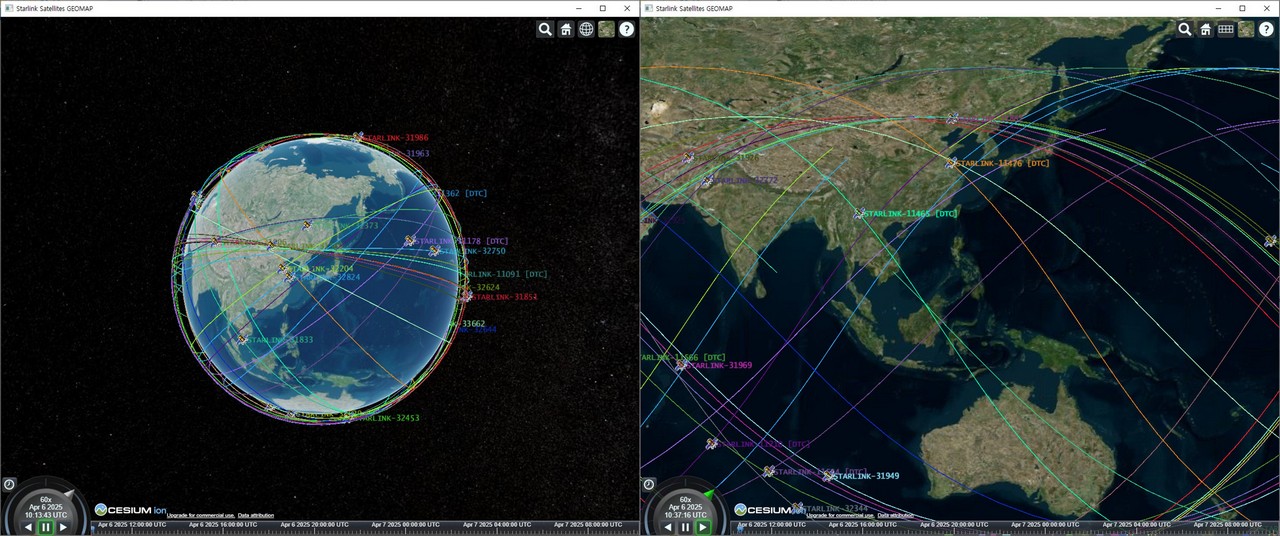Viewport: 1280px width, 536px height.
Task: Click the STARLINK-11091 [DTC] label on globe
Action: 507,274
